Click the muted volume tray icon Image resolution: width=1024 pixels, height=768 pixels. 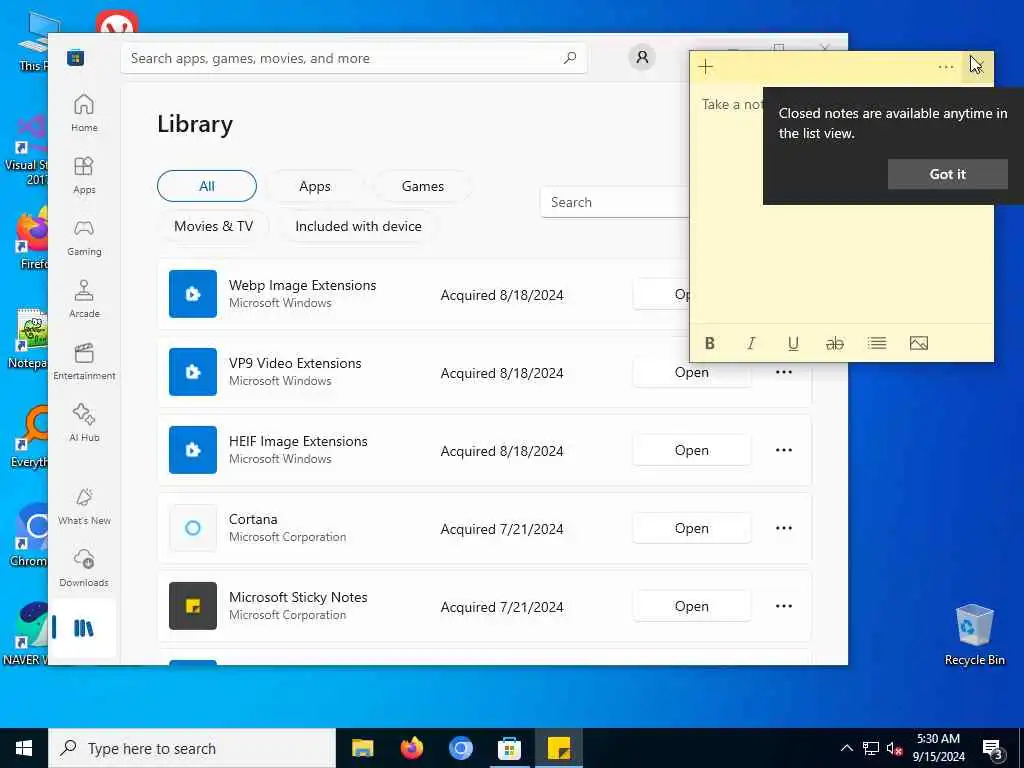tap(894, 748)
